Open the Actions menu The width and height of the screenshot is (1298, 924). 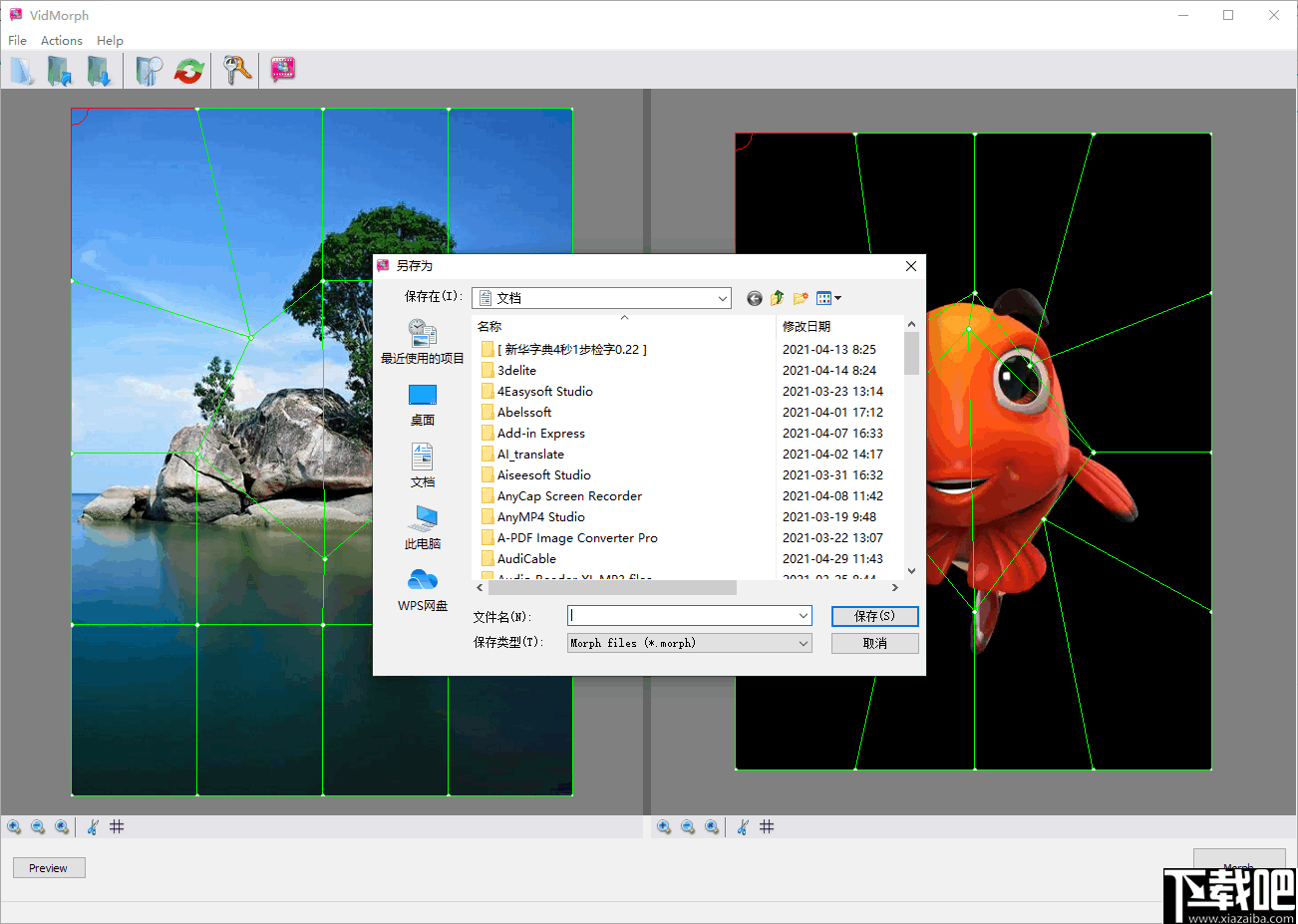pyautogui.click(x=61, y=40)
